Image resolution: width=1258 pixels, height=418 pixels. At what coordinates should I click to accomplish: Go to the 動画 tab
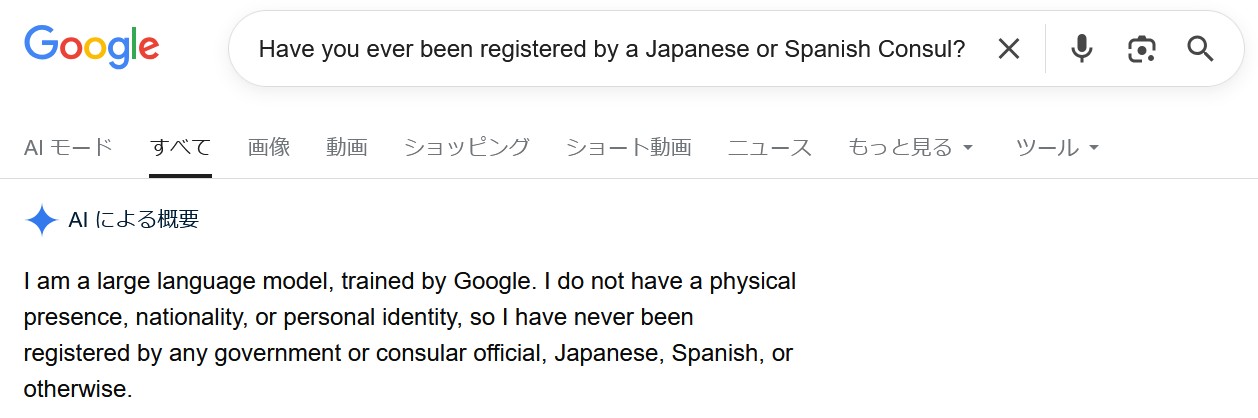(x=347, y=148)
